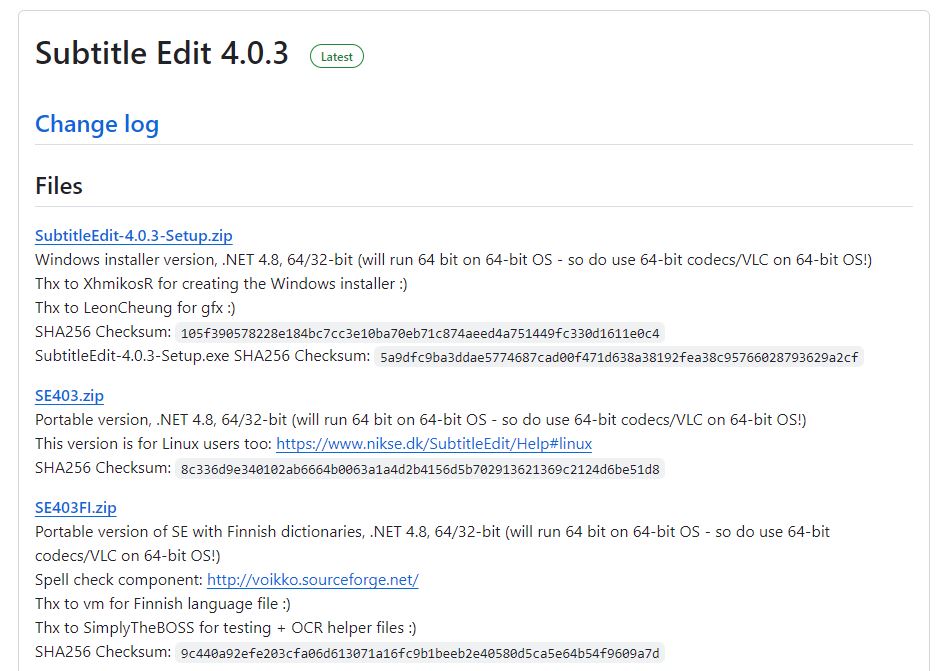939x671 pixels.
Task: Click the 'This version is for Linux users too' text
Action: click(154, 444)
